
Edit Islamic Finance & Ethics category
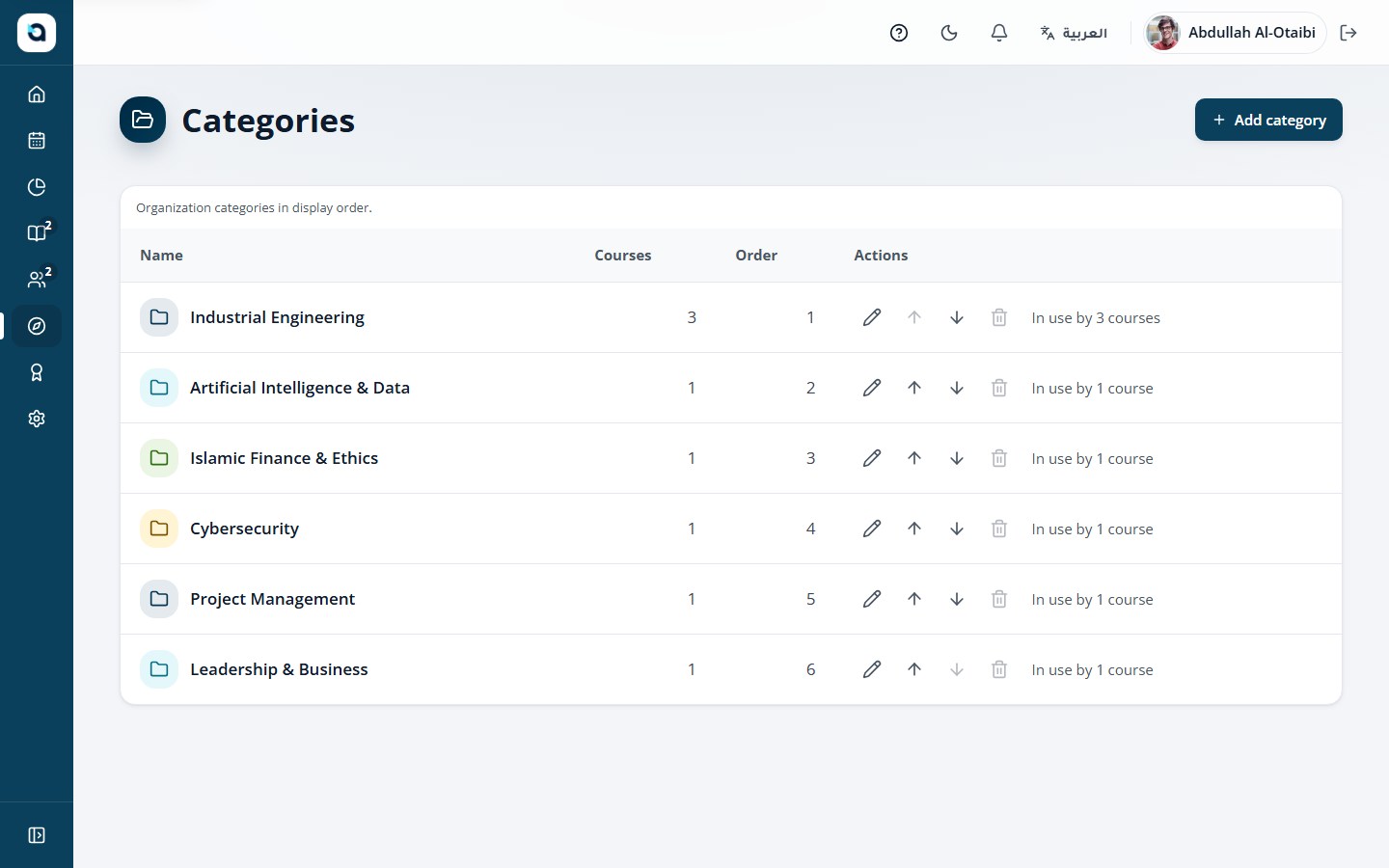pyautogui.click(x=872, y=458)
